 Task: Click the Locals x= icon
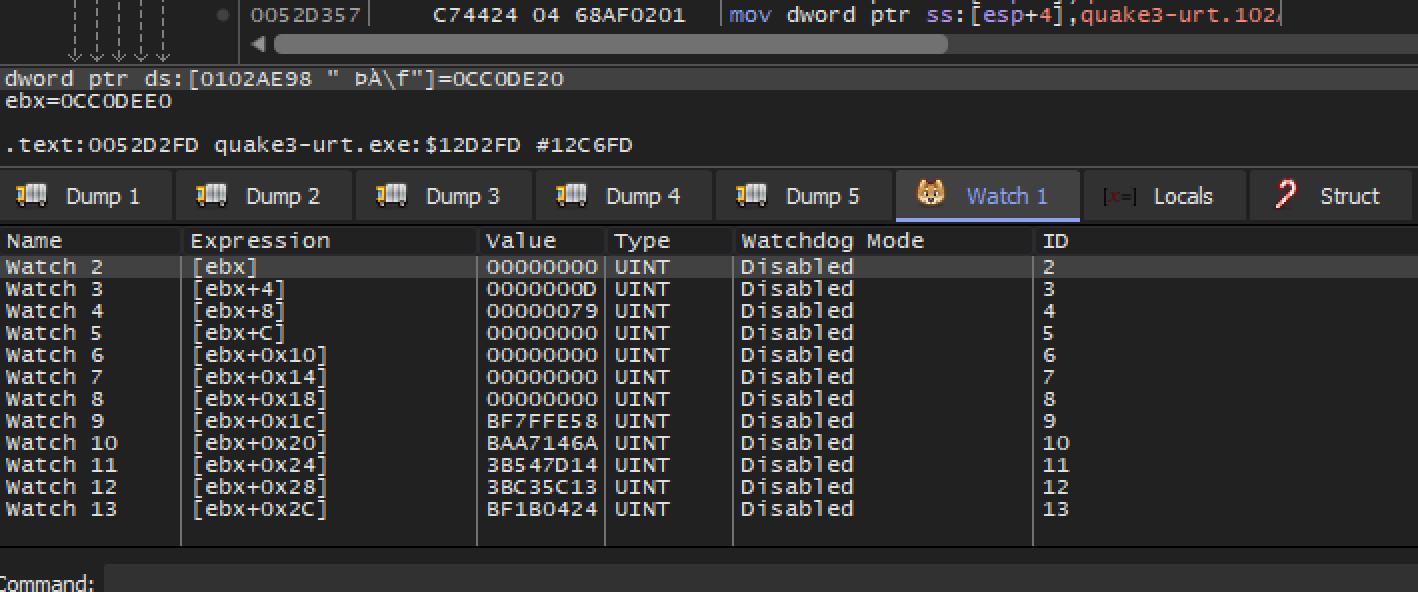1119,197
